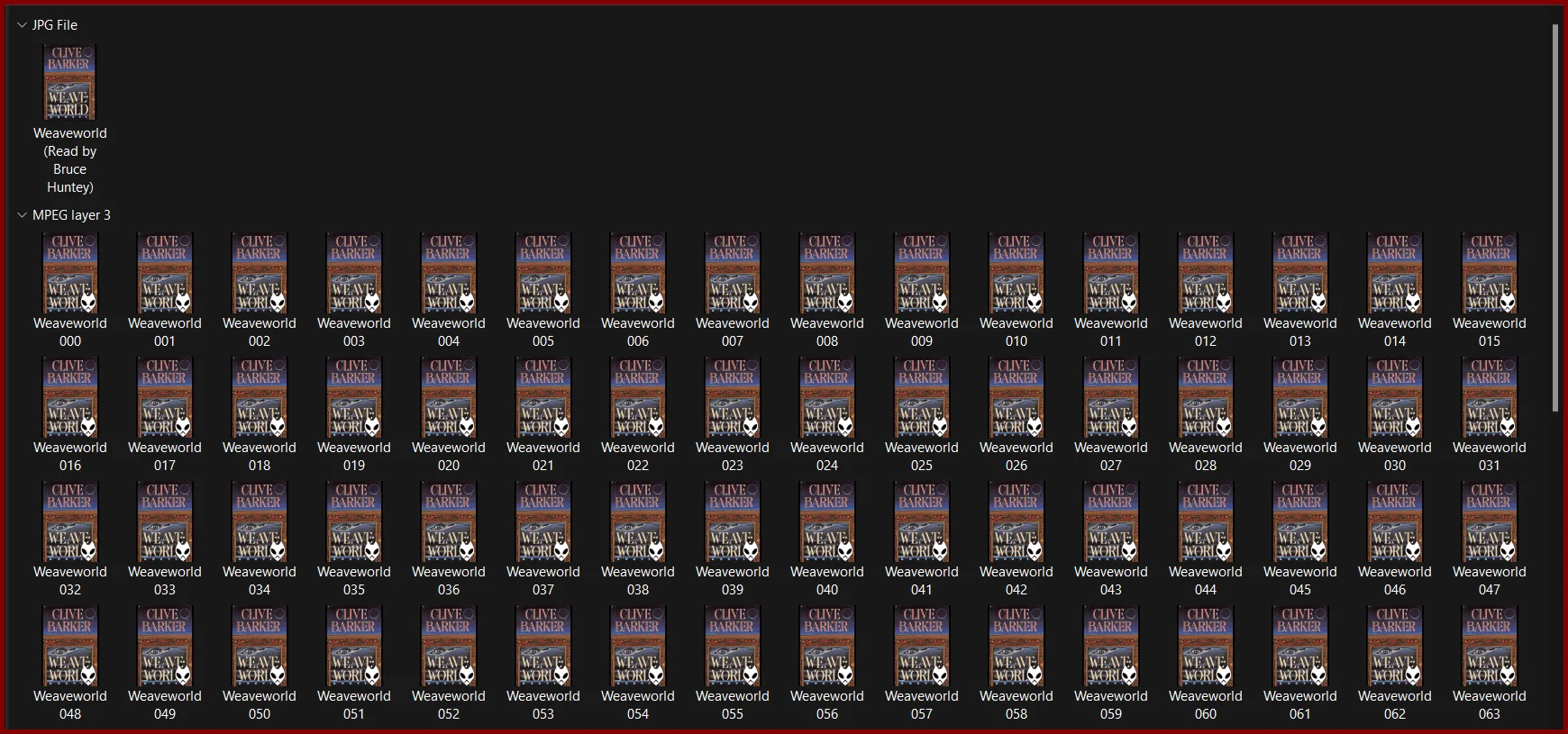Click the file name 'Weaveworld 041'
The height and width of the screenshot is (734, 1568).
922,581
